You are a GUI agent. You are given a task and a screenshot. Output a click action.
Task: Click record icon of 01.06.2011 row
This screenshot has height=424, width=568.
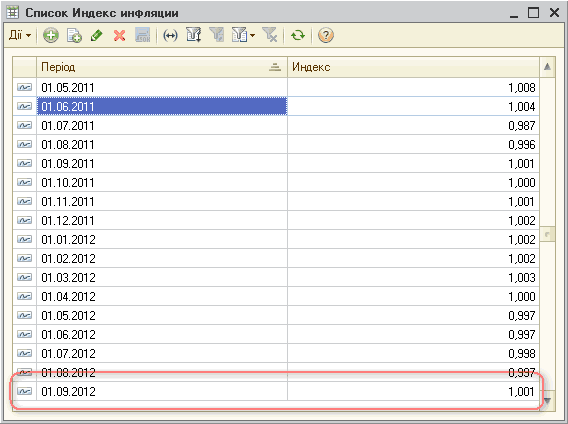point(25,107)
